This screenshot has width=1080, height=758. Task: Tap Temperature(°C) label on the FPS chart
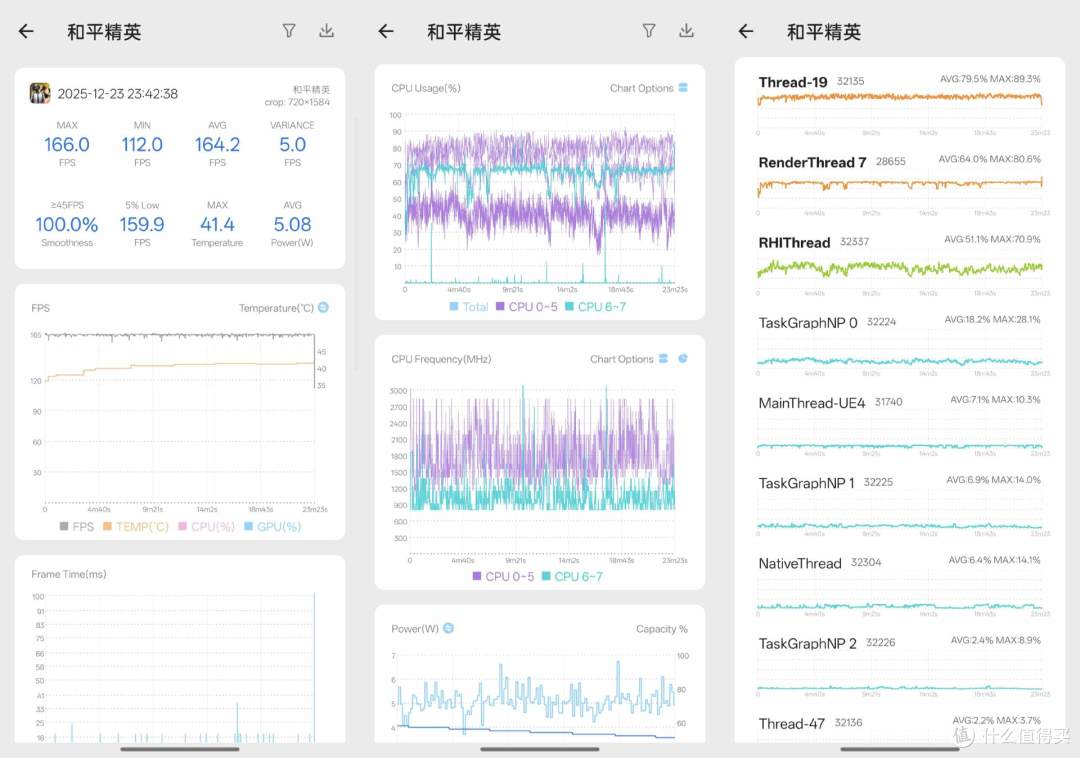point(276,308)
